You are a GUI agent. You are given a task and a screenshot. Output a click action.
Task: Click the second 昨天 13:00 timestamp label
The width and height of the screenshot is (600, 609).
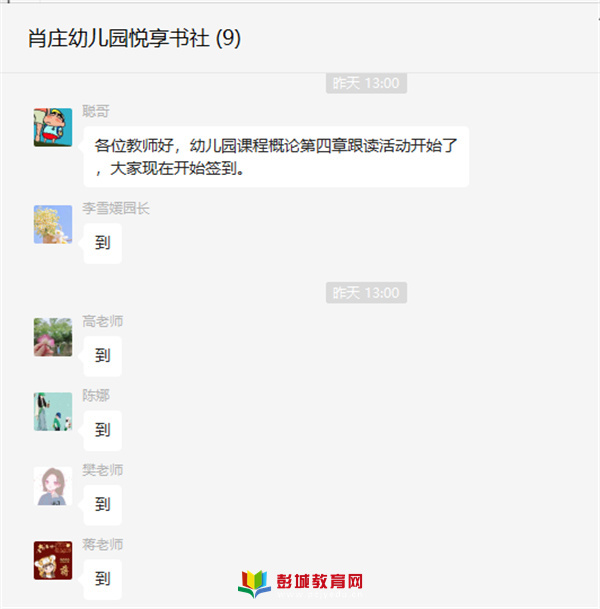point(366,292)
